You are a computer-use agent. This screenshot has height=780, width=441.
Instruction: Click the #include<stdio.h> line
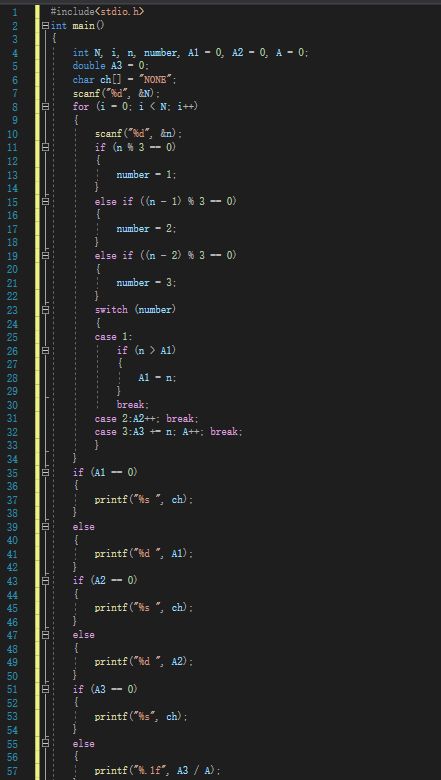pos(97,11)
